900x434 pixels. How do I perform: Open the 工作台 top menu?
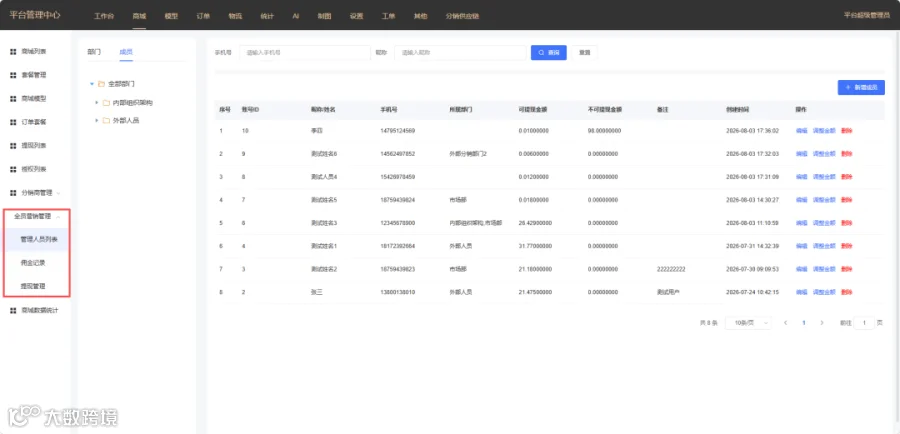point(104,16)
